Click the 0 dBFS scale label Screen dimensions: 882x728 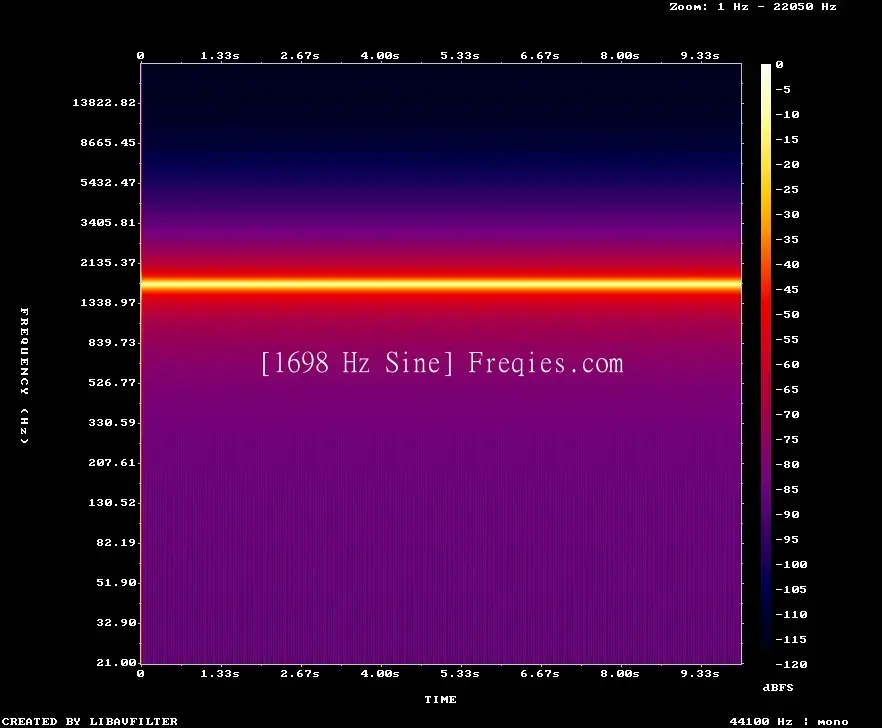779,64
